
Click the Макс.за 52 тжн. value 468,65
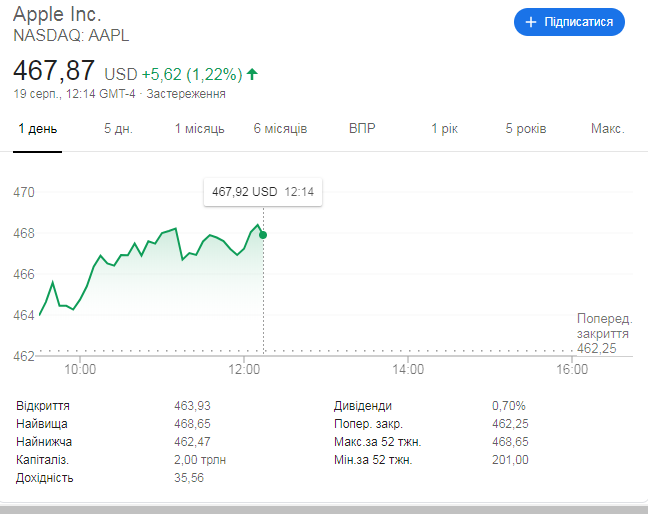click(510, 442)
